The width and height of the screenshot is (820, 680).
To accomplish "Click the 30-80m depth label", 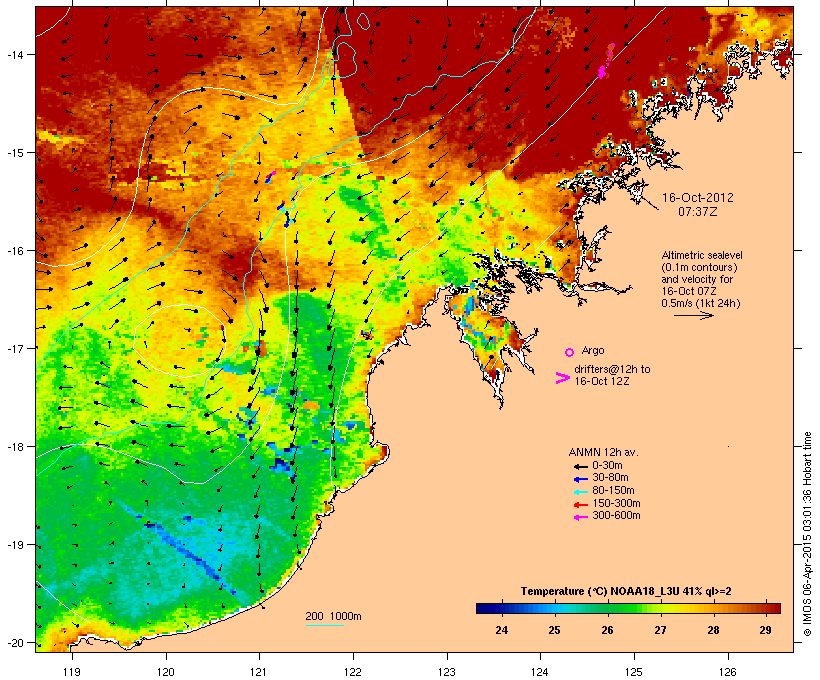I will [x=610, y=478].
